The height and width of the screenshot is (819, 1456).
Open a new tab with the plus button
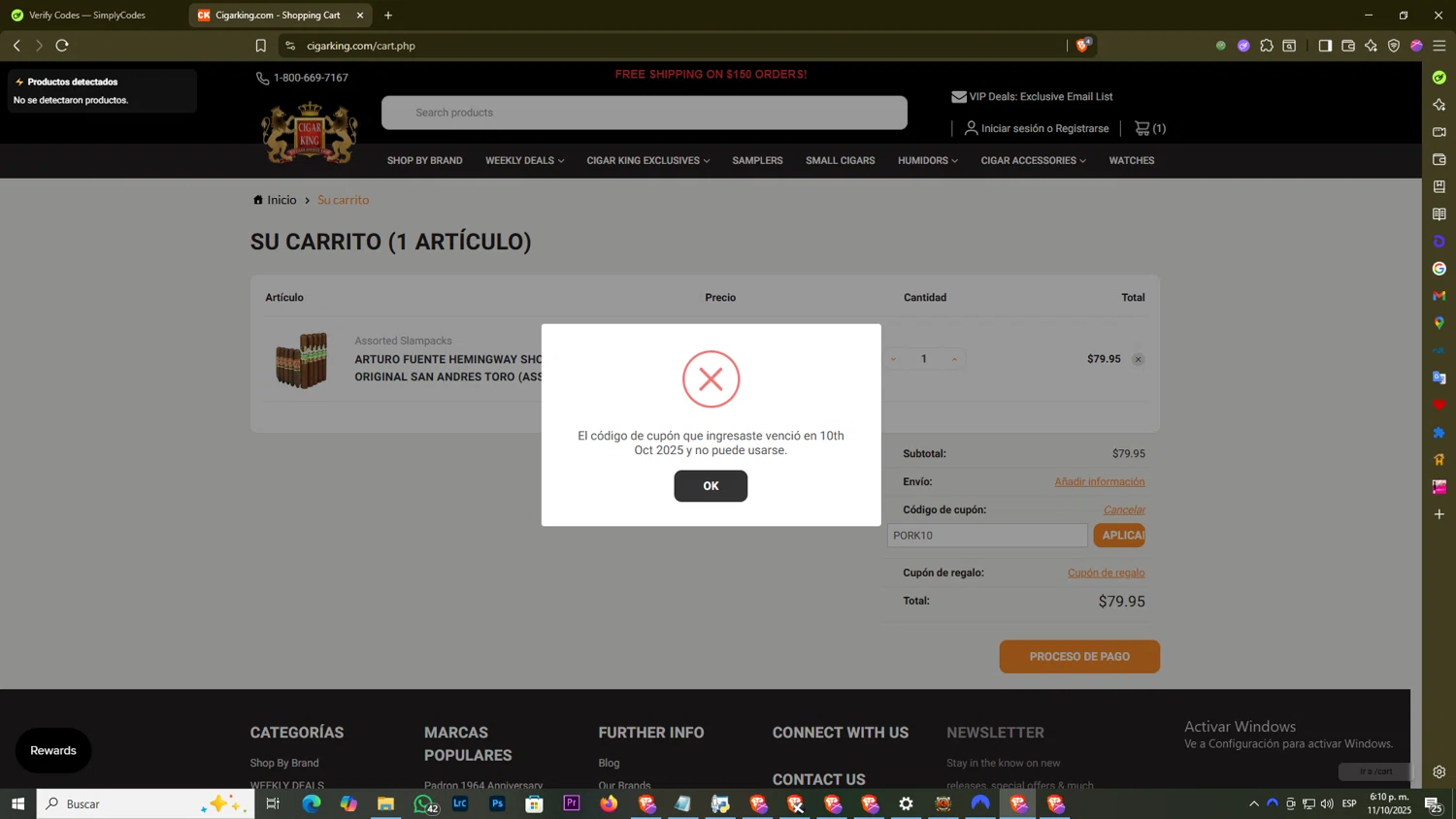388,16
